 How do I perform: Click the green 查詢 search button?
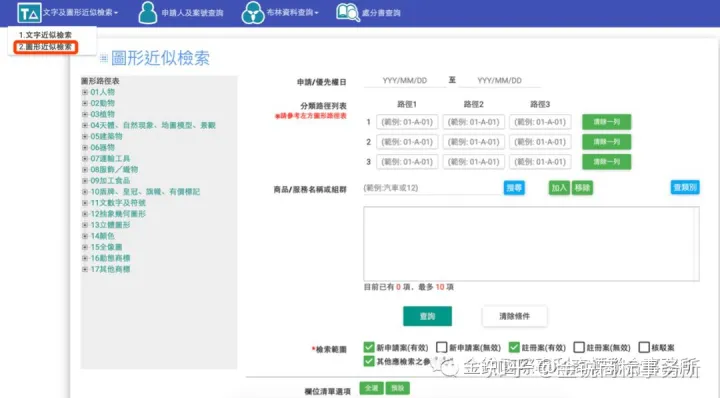tap(428, 316)
